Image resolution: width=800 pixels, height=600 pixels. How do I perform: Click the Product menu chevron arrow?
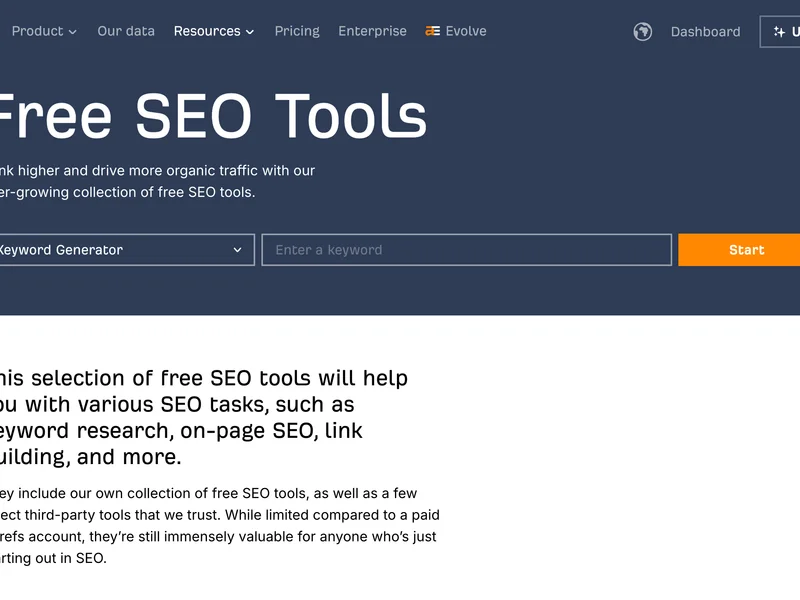click(x=72, y=32)
